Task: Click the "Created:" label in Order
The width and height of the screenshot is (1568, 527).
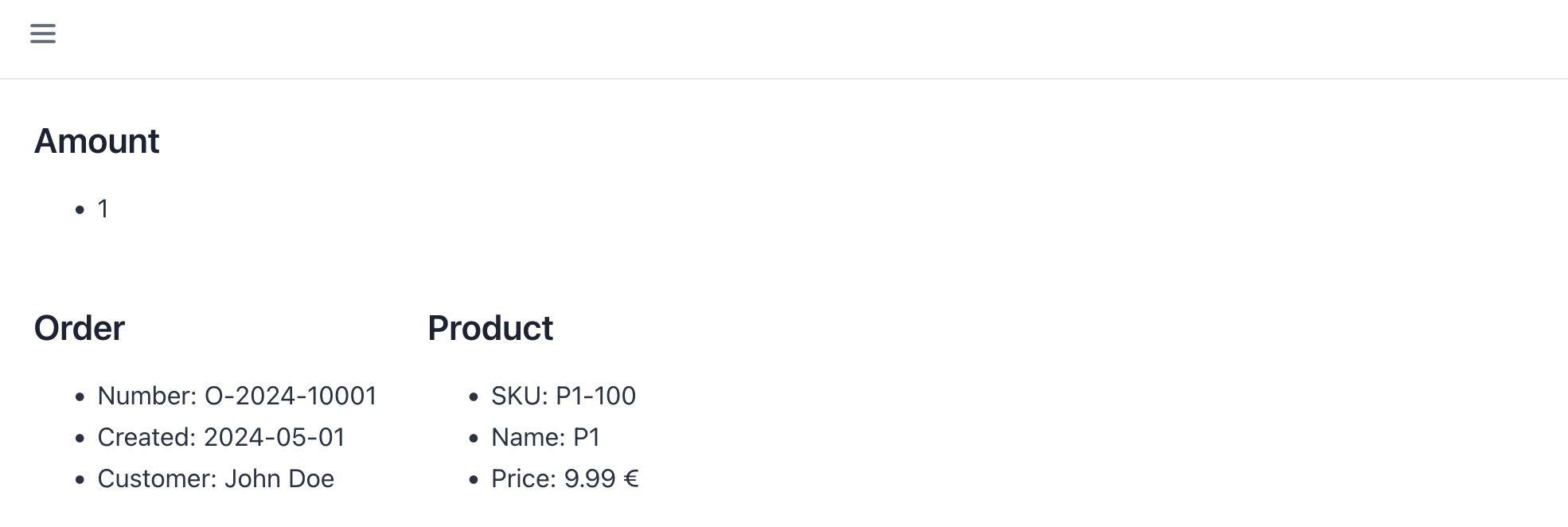Action: click(146, 438)
